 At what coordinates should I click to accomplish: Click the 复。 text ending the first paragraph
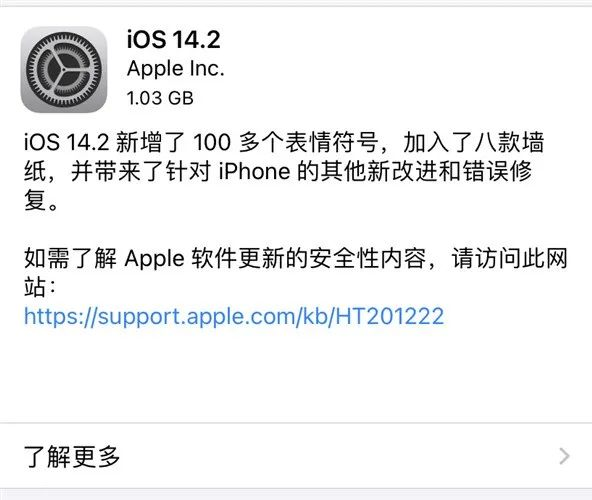pyautogui.click(x=41, y=200)
